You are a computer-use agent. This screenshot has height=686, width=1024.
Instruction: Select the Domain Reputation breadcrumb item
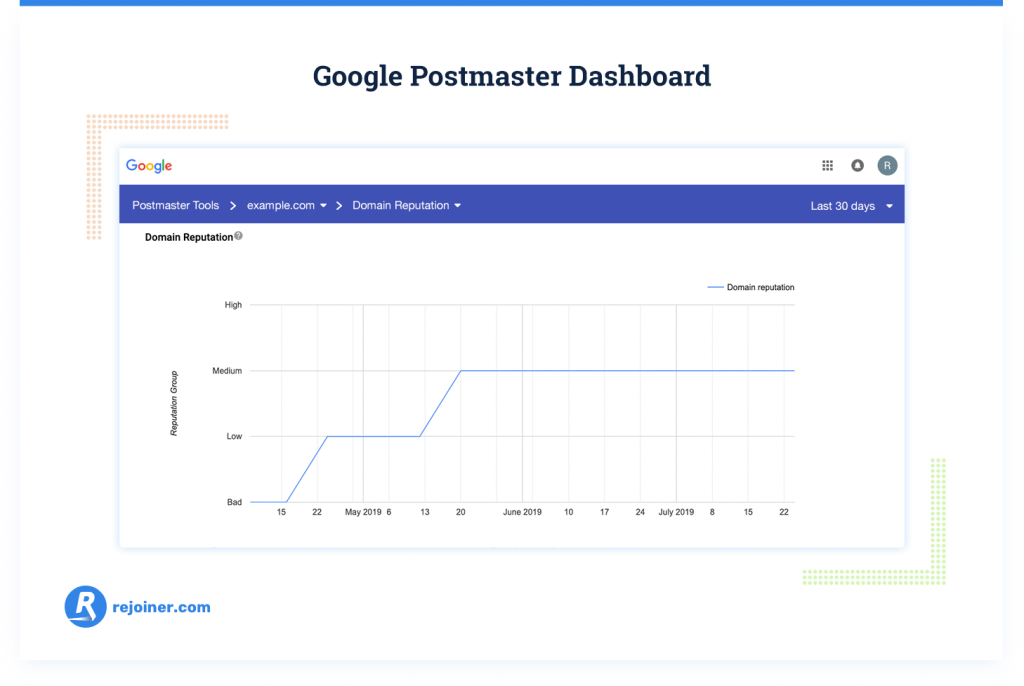coord(400,205)
